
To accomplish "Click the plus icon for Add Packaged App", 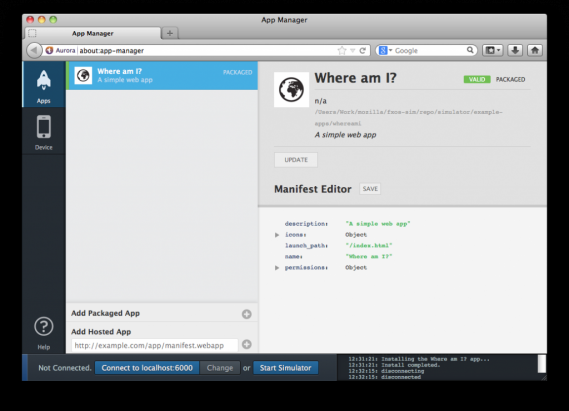I will point(247,314).
